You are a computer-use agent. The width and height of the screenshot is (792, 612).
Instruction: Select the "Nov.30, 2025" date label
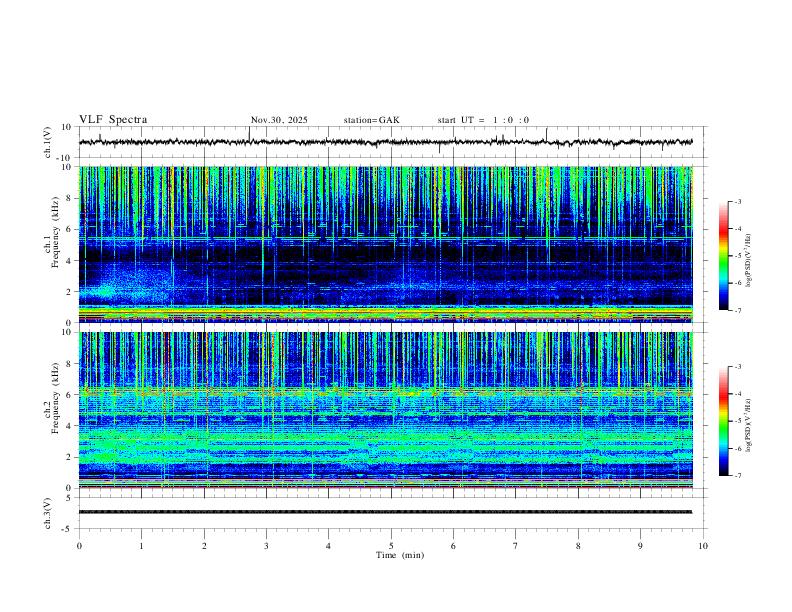[279, 120]
